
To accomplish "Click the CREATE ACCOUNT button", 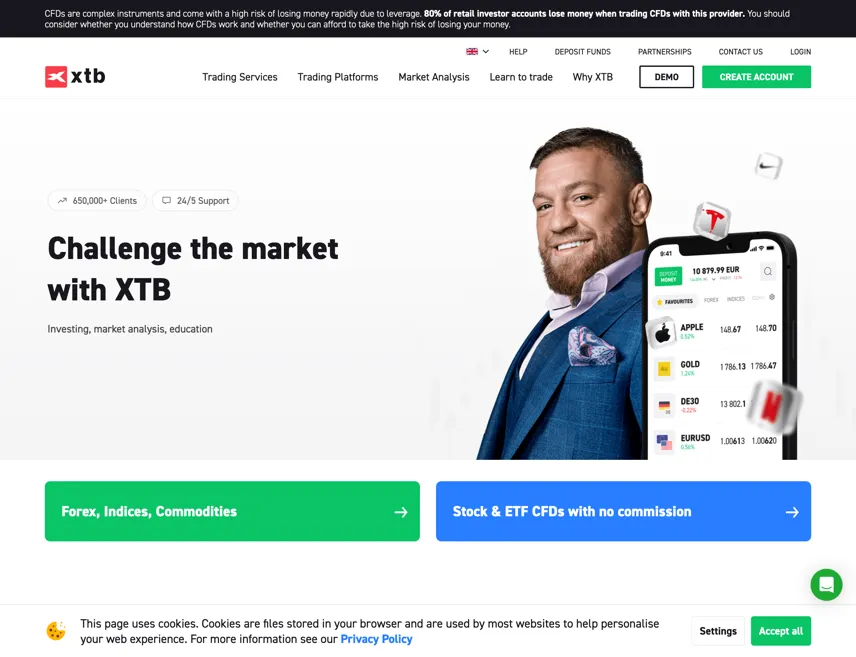I will coord(756,77).
